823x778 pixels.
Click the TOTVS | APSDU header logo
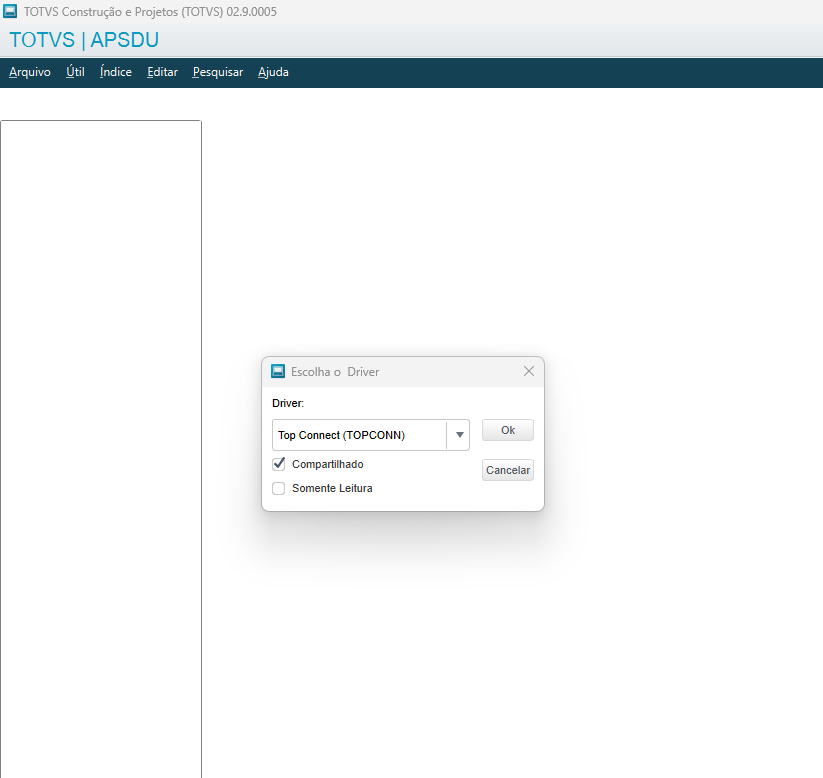pos(84,40)
